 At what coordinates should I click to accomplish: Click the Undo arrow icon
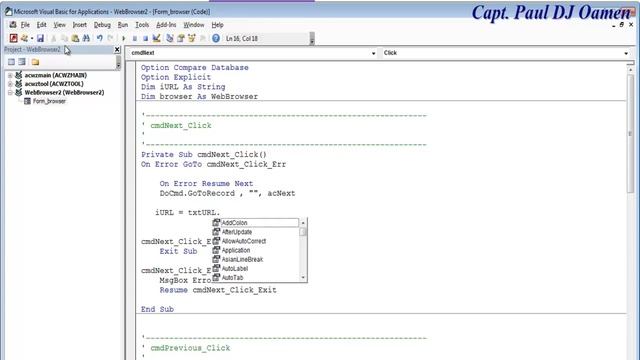coord(100,38)
